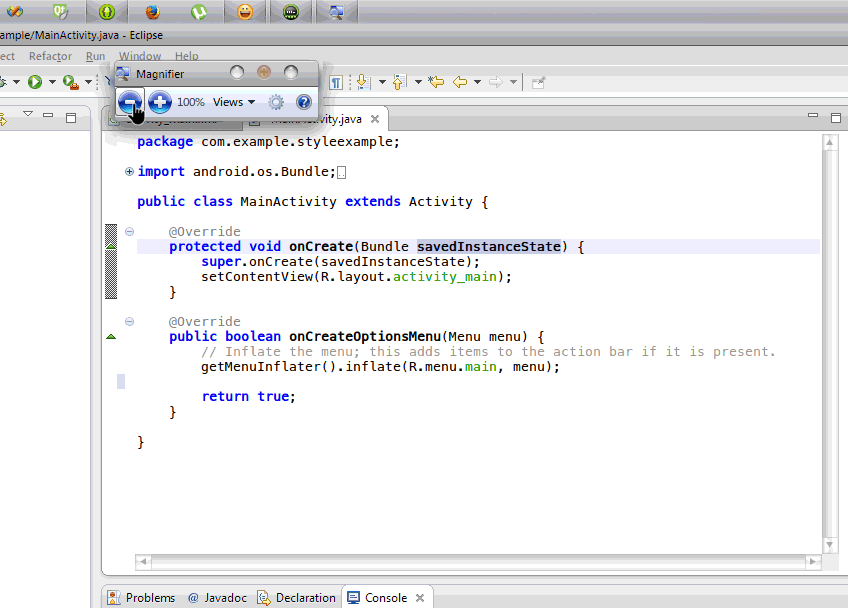
Task: Click the Magnifier zoom out minus button
Action: (130, 102)
